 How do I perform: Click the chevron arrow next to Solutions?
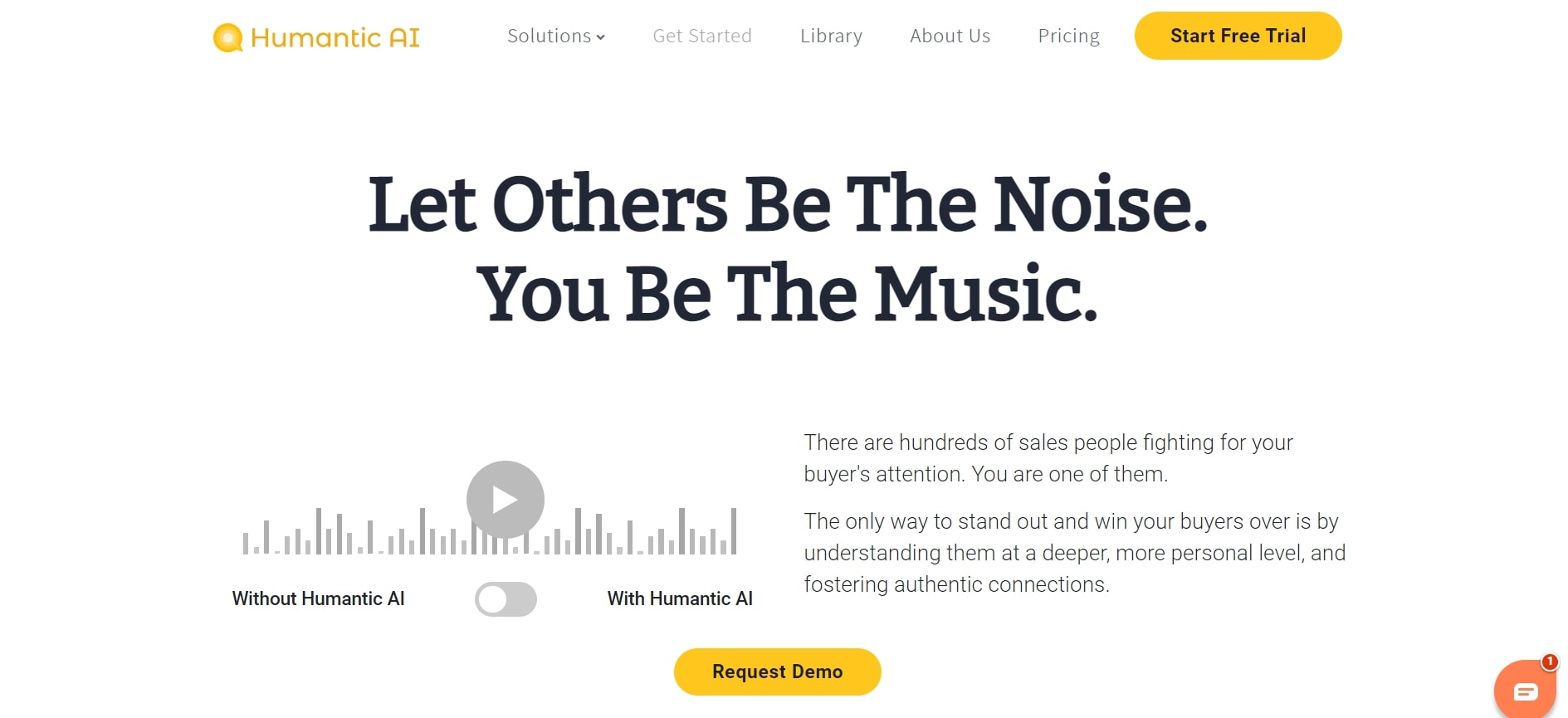pos(601,37)
